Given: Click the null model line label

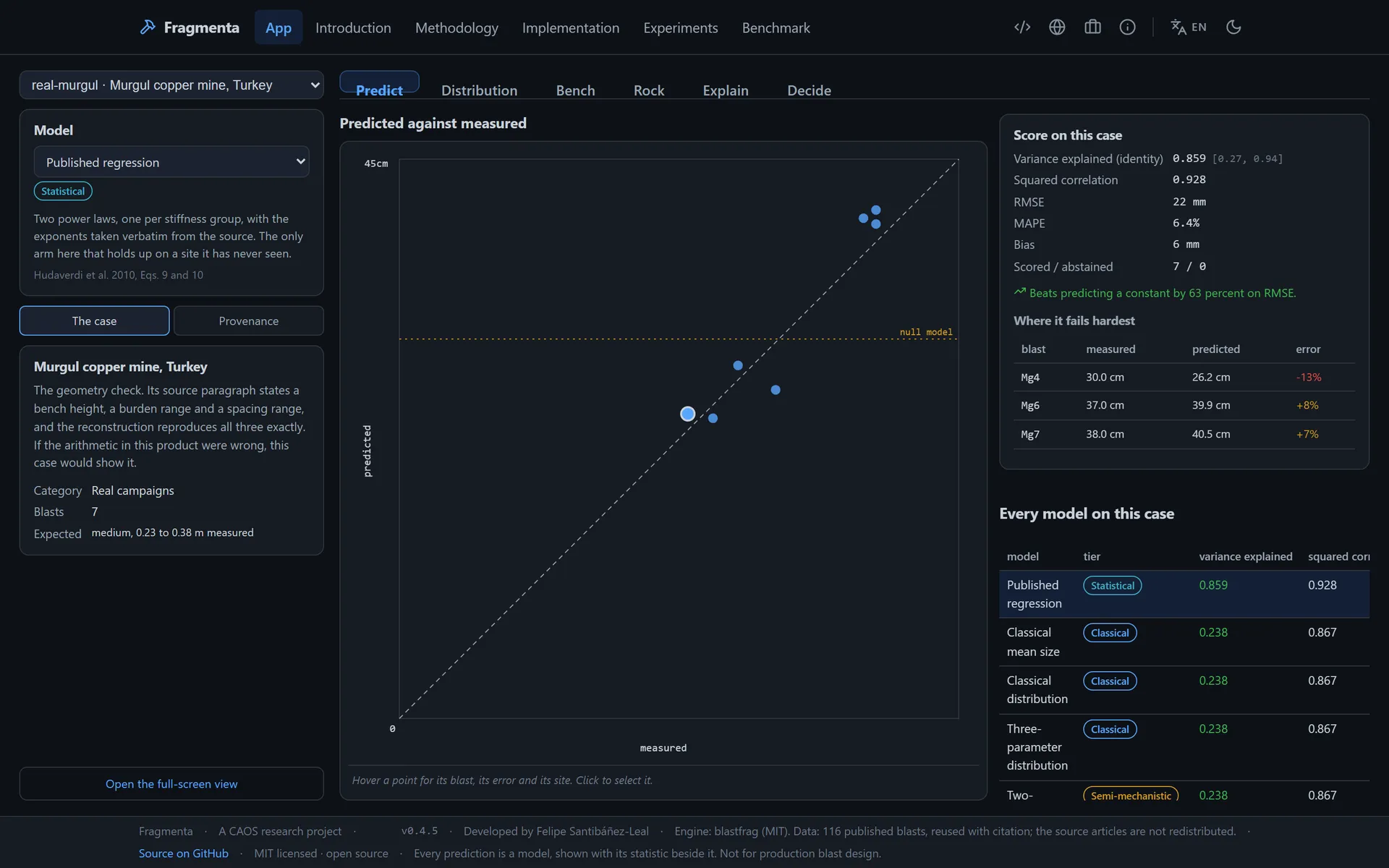Looking at the screenshot, I should [926, 332].
